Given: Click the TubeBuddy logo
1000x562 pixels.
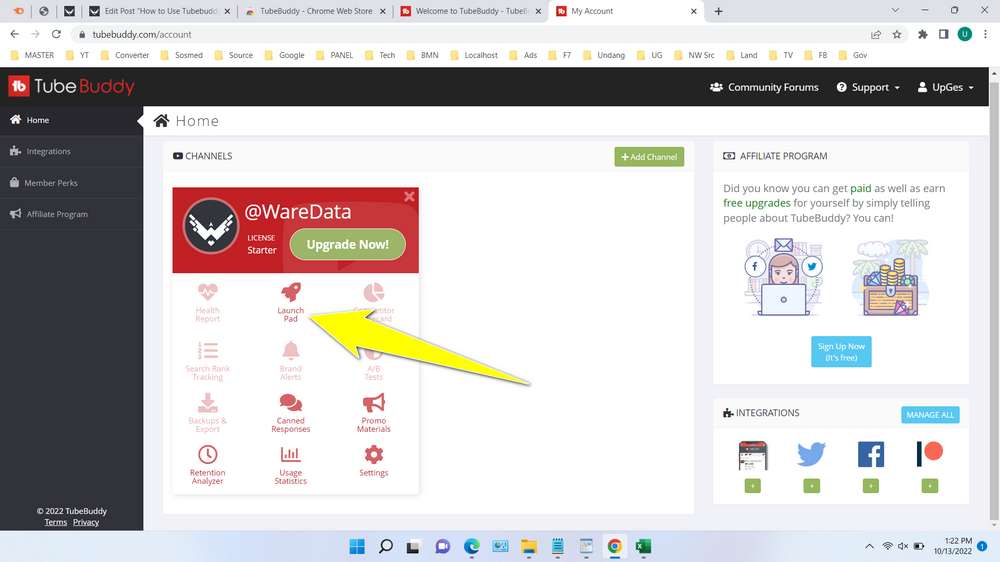Looking at the screenshot, I should [x=71, y=86].
